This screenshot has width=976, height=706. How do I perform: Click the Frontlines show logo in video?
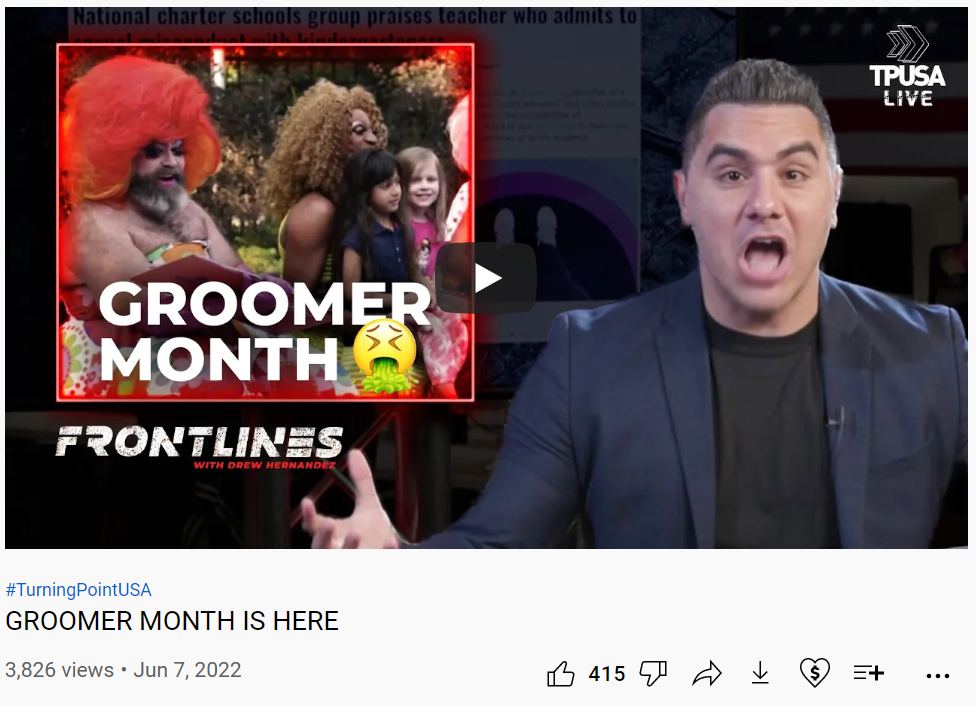[199, 442]
